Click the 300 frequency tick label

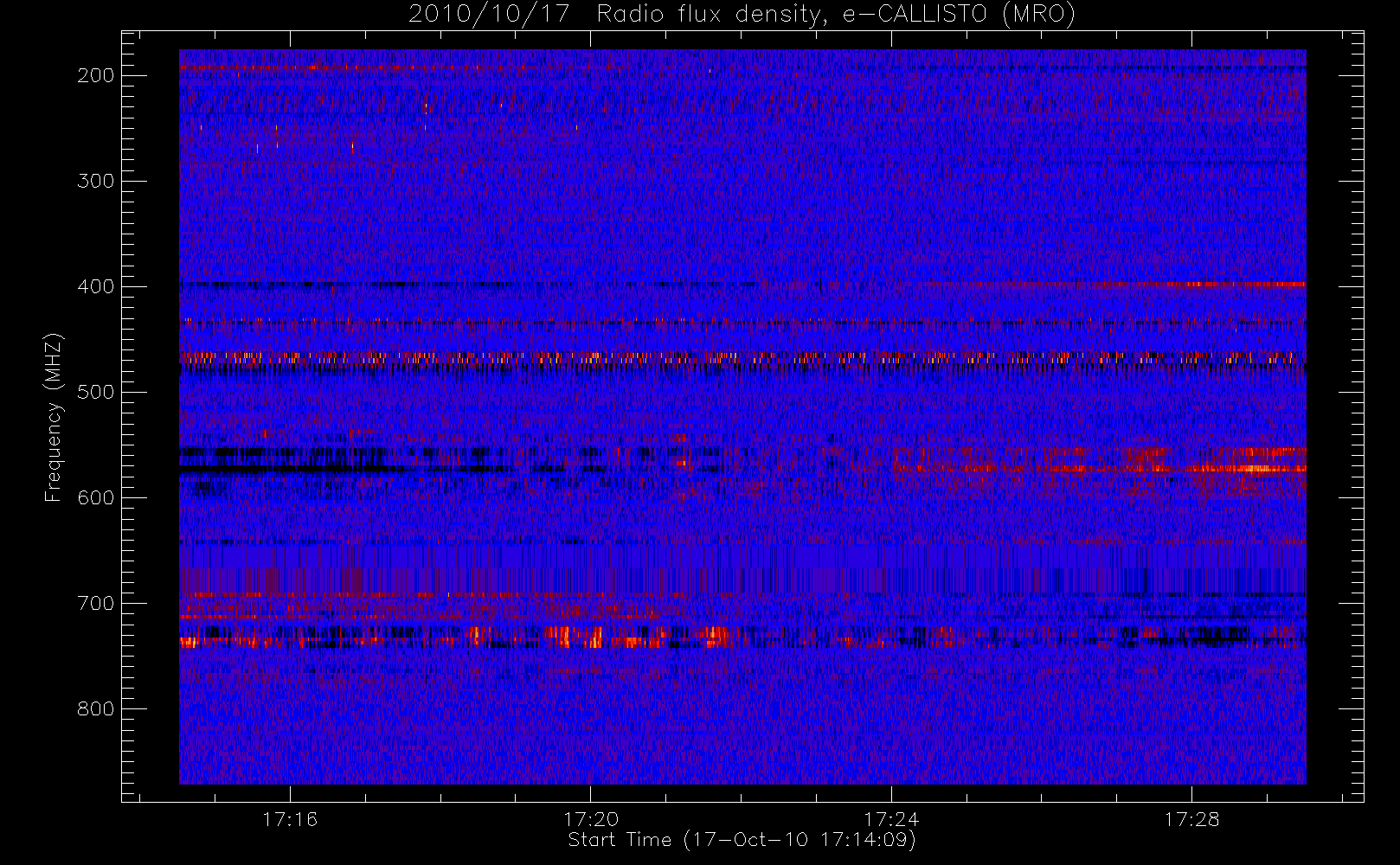[96, 181]
